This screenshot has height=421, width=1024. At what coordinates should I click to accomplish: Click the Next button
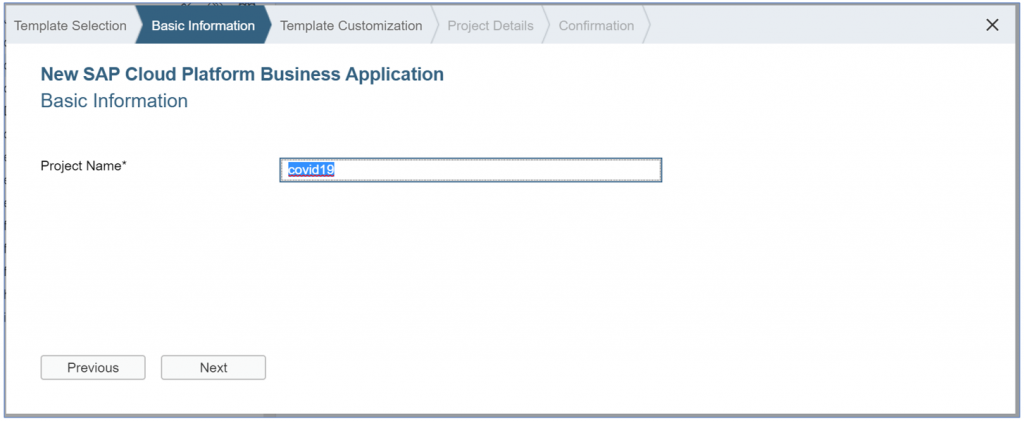tap(214, 367)
